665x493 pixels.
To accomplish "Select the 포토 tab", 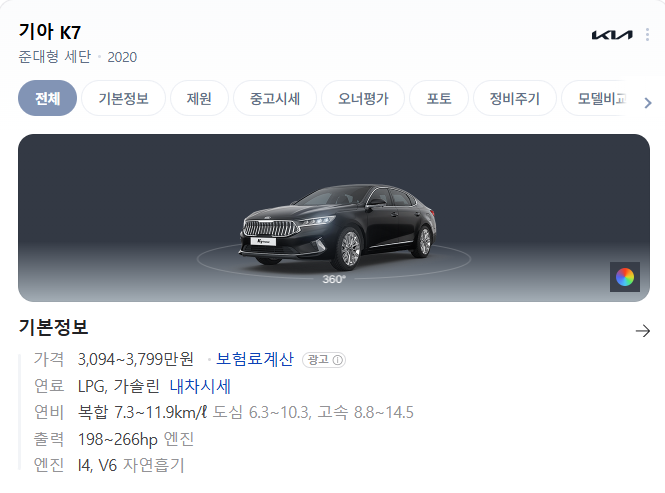I will (x=439, y=98).
